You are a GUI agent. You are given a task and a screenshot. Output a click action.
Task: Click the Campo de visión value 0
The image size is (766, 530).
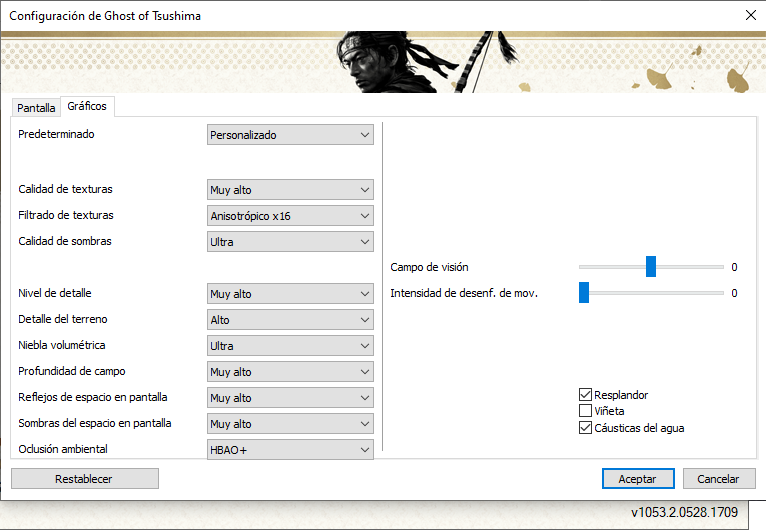click(x=734, y=267)
